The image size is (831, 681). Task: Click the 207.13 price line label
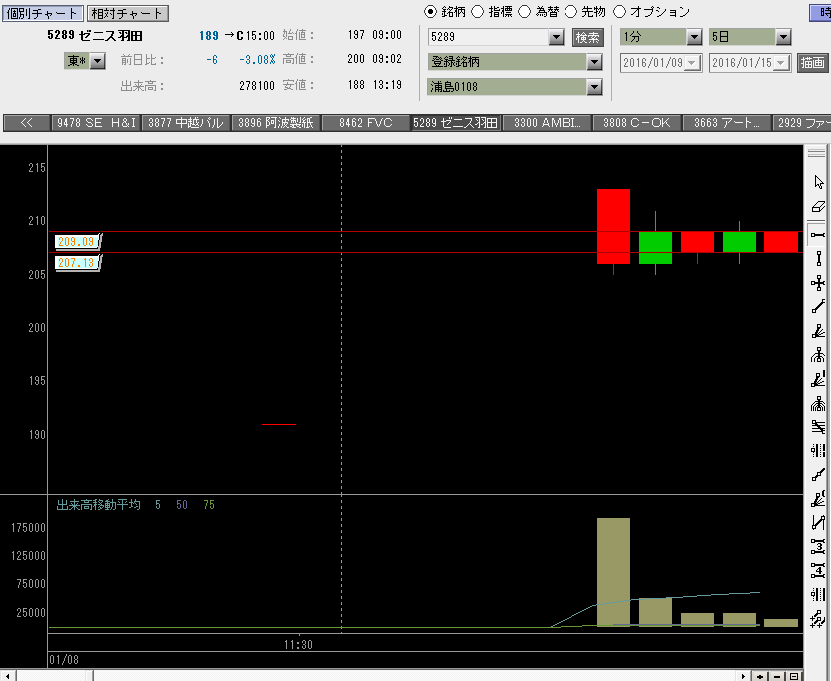[x=77, y=262]
